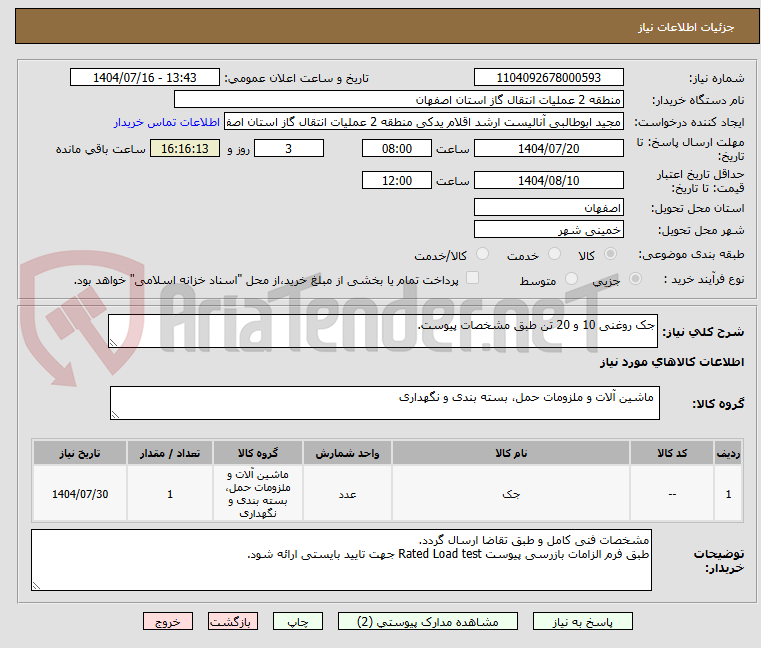Click the پاسخ به نیاز button
The width and height of the screenshot is (761, 648).
pyautogui.click(x=582, y=621)
